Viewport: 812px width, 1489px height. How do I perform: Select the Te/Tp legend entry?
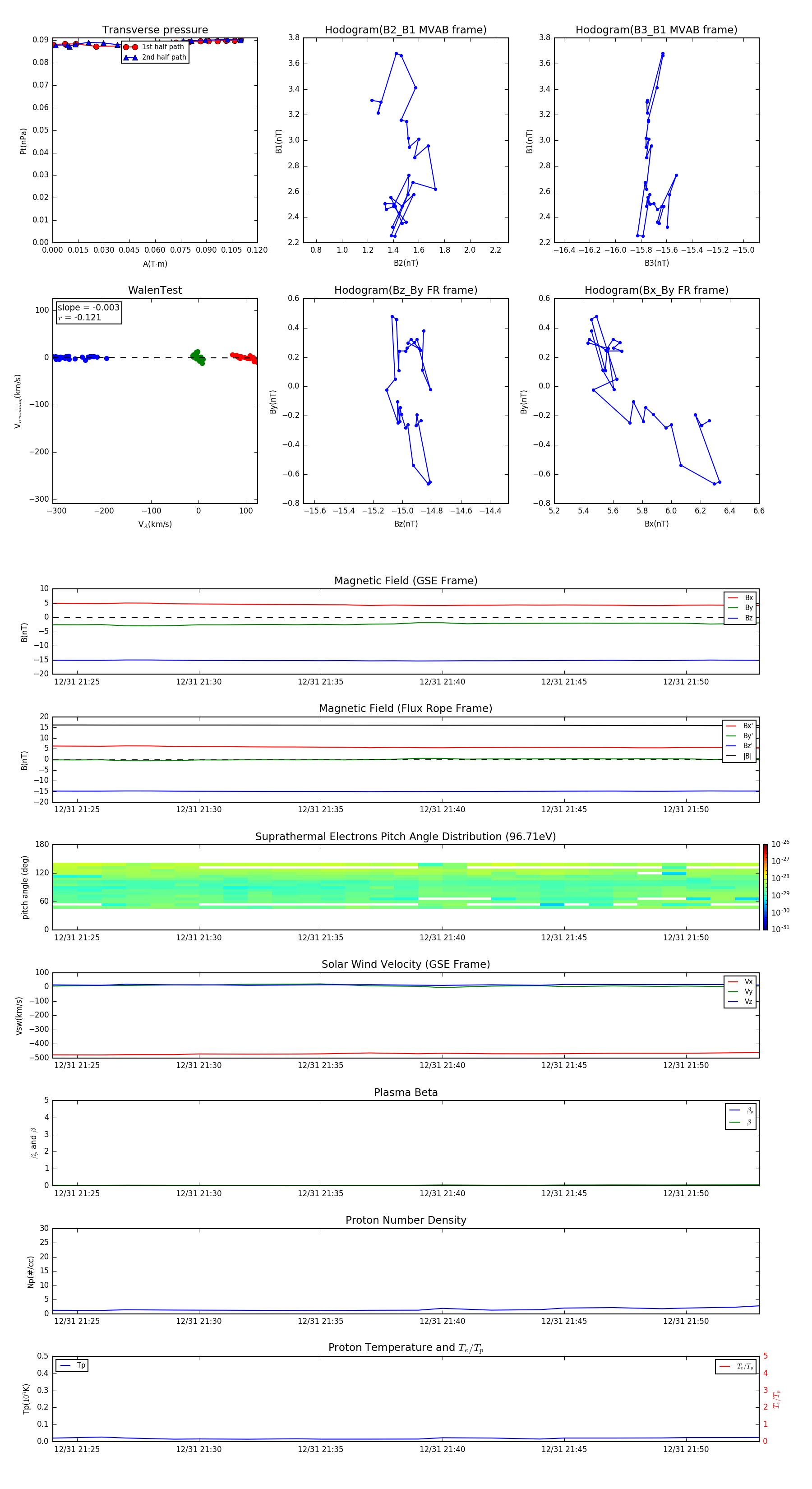736,1367
